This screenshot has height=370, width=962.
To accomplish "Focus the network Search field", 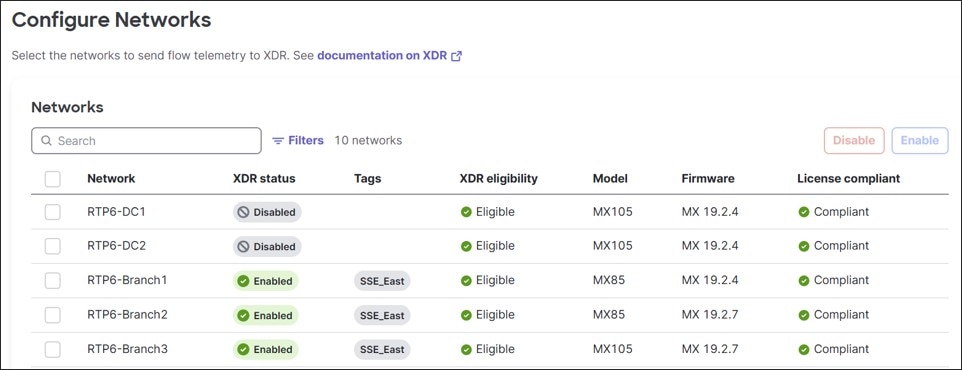I will point(147,141).
